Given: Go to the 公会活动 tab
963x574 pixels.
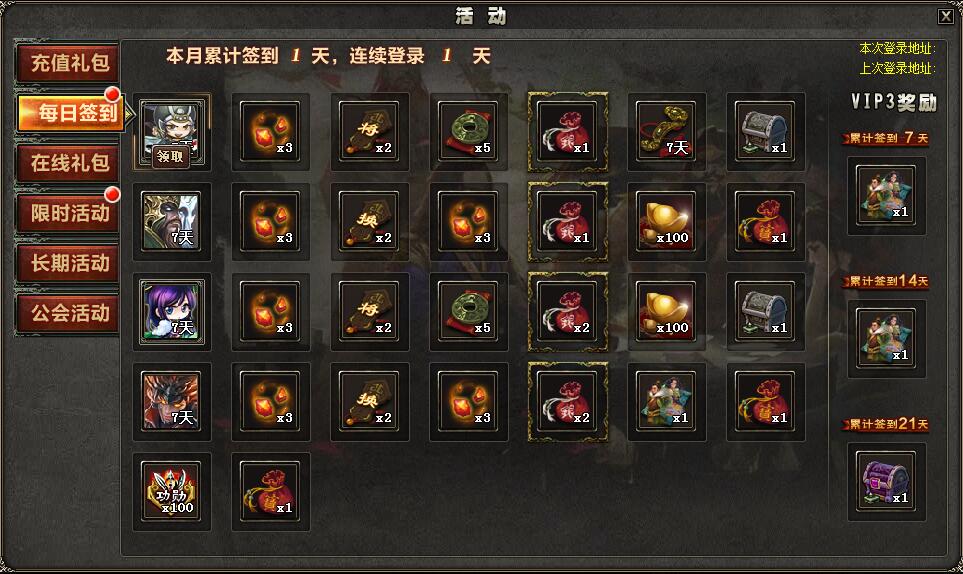Looking at the screenshot, I should pyautogui.click(x=68, y=313).
